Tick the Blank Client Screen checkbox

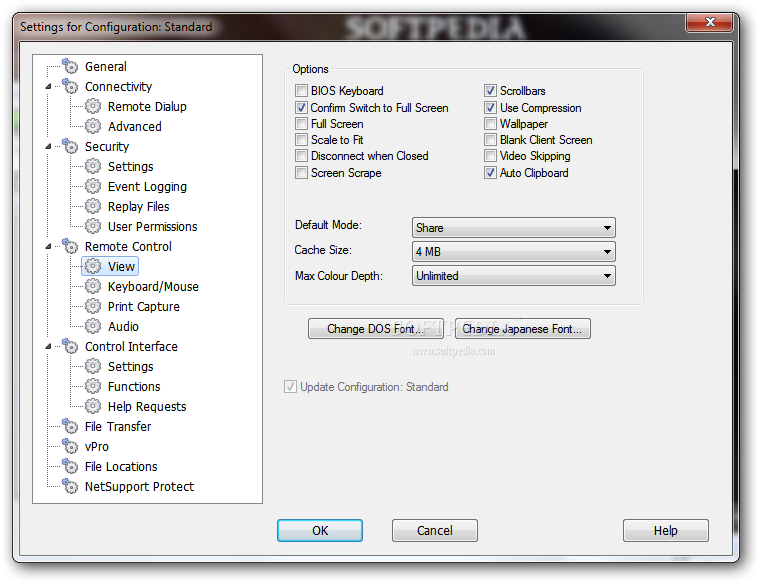pyautogui.click(x=490, y=140)
